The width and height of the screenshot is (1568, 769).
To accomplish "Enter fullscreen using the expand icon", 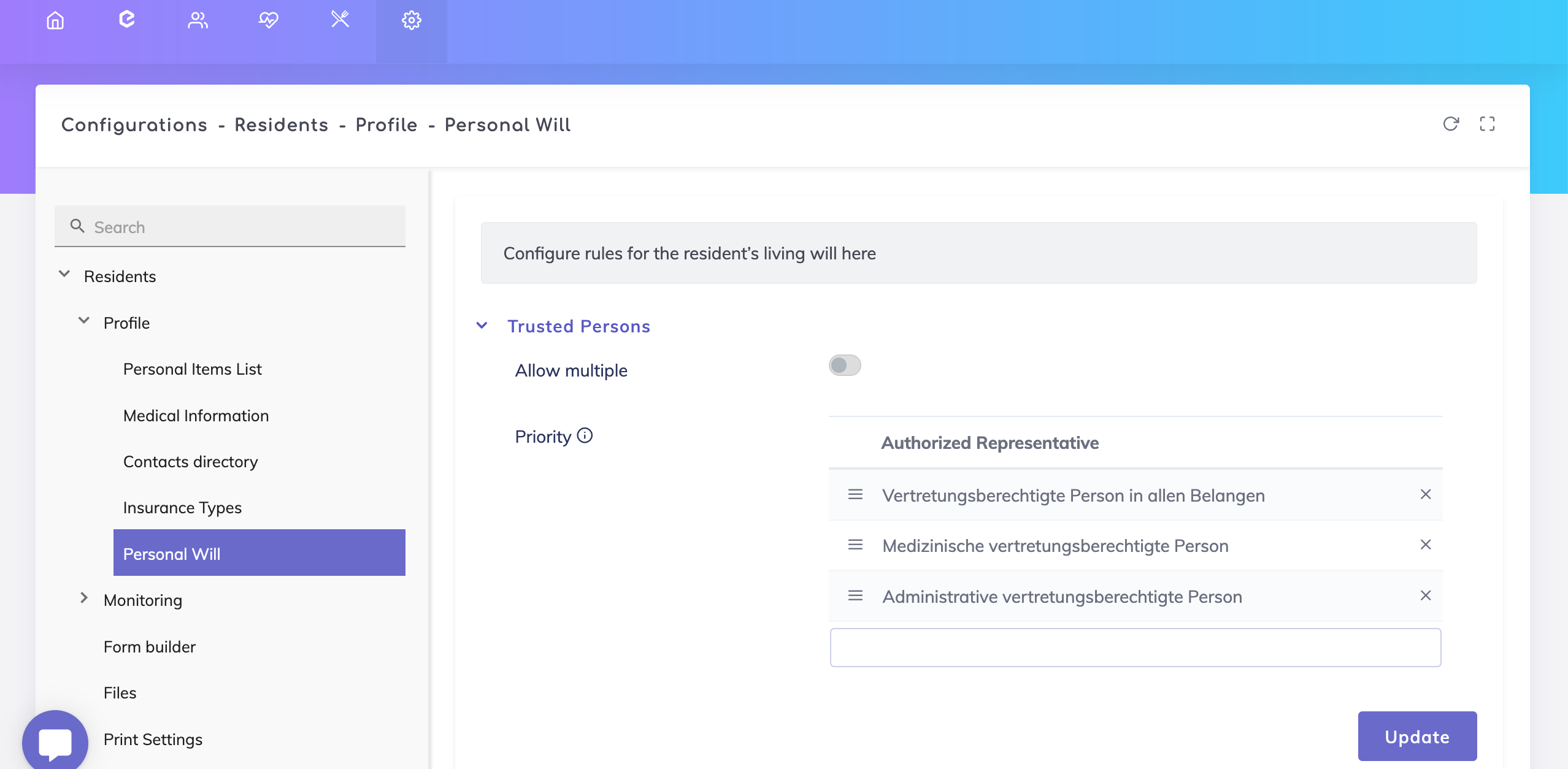I will [1487, 124].
